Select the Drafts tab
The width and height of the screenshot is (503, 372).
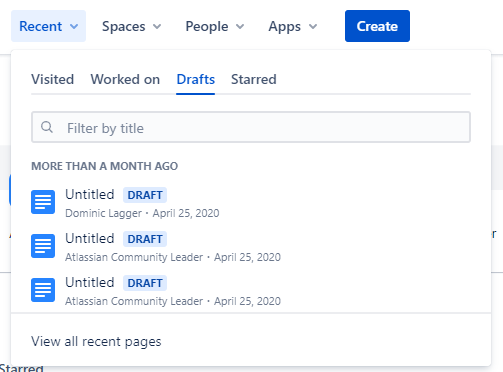pos(196,79)
